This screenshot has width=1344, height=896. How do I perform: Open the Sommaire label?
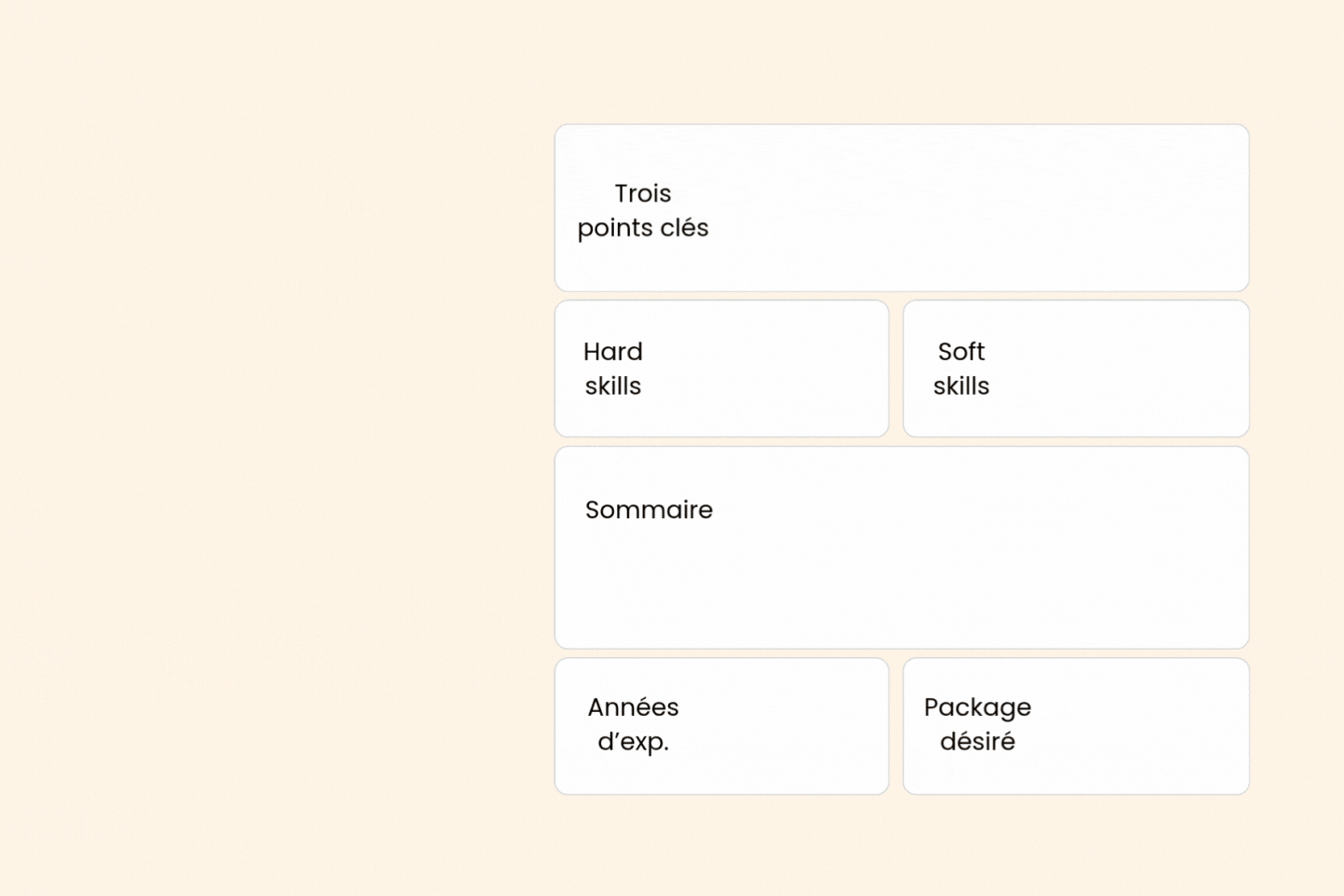click(649, 510)
